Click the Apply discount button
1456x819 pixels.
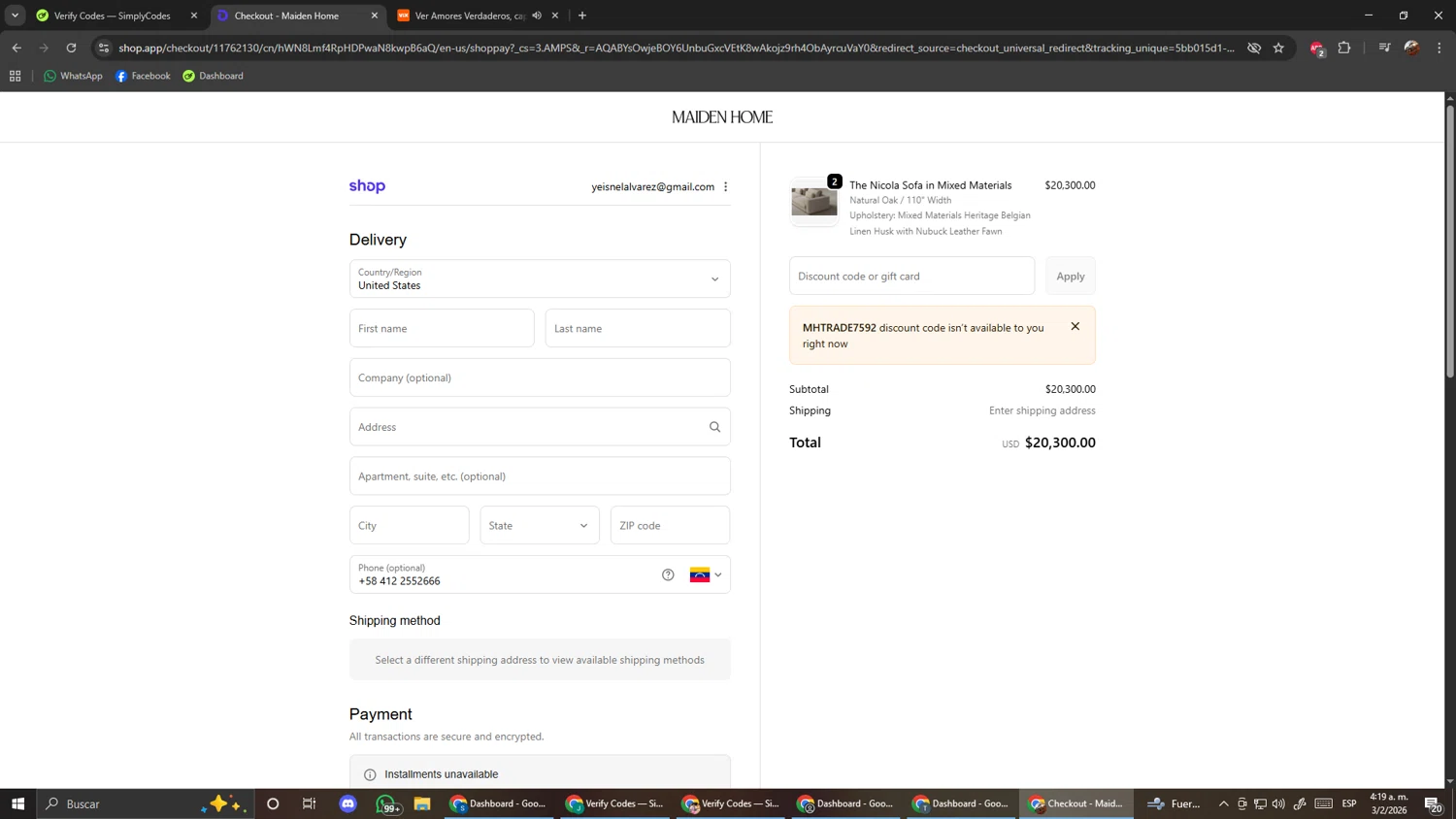(x=1071, y=276)
